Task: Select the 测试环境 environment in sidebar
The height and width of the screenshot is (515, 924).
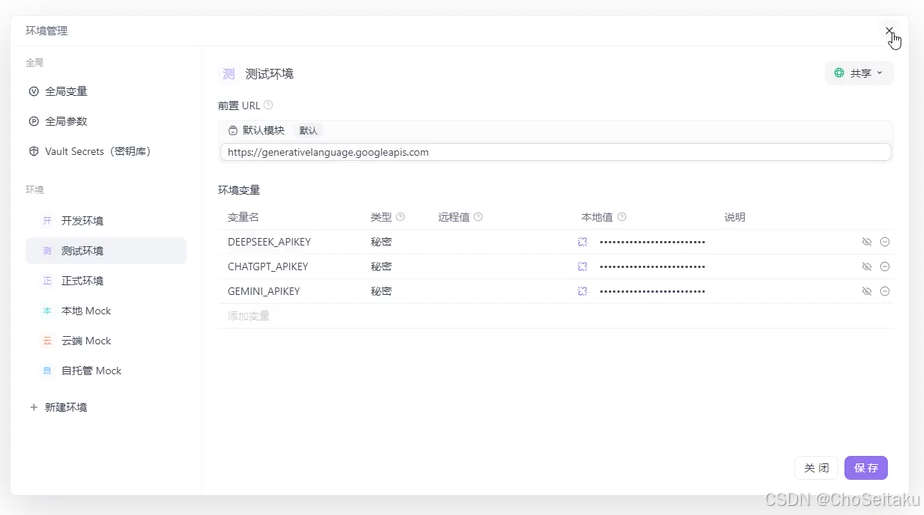Action: coord(106,250)
